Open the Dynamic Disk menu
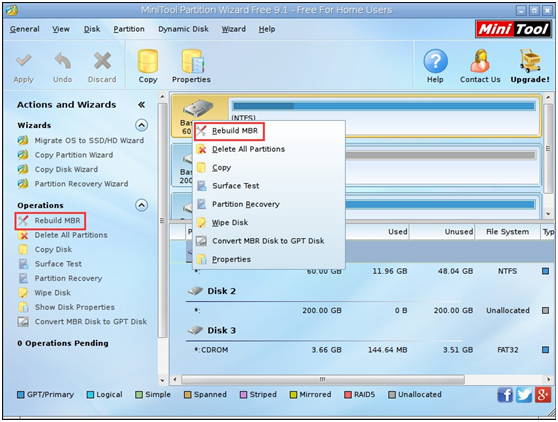558x422 pixels. click(183, 29)
